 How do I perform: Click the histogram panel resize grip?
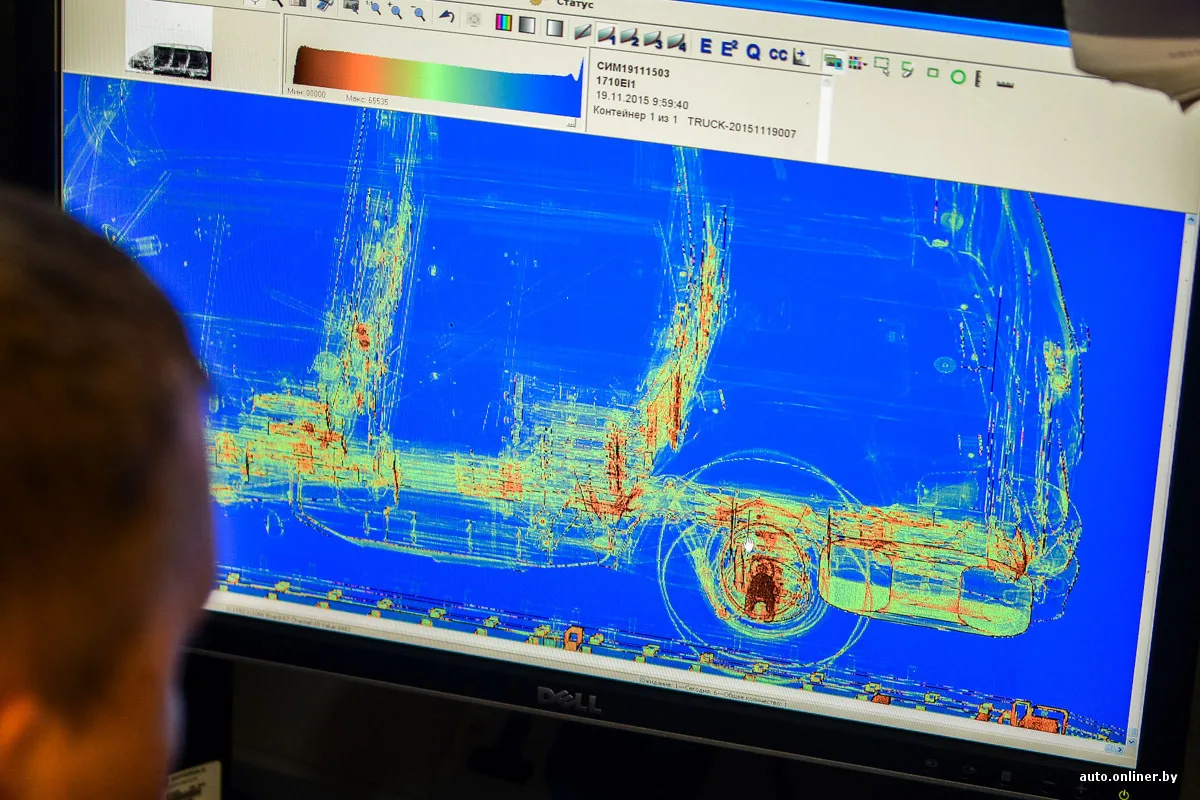tap(572, 123)
